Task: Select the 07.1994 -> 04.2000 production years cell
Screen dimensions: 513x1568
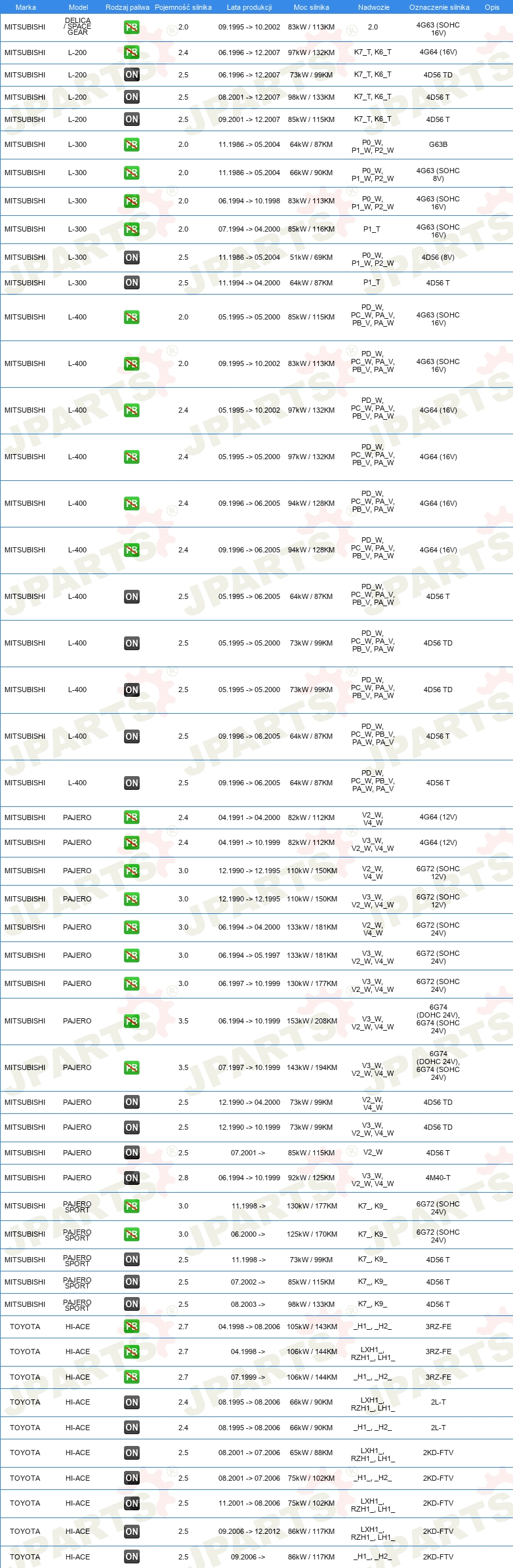Action: [249, 229]
